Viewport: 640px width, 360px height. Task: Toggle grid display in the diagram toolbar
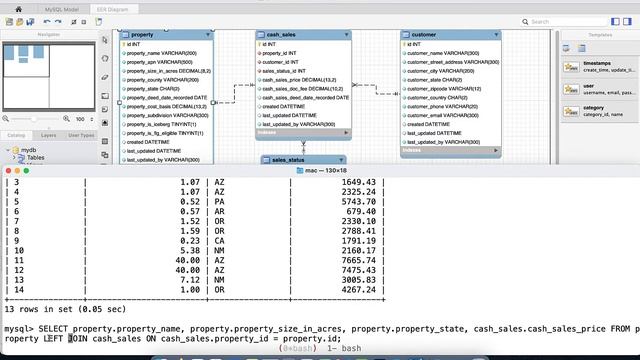[74, 22]
